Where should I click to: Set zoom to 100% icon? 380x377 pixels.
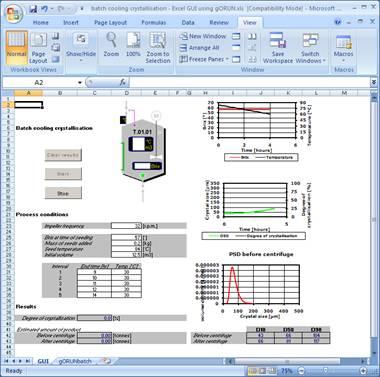(133, 40)
